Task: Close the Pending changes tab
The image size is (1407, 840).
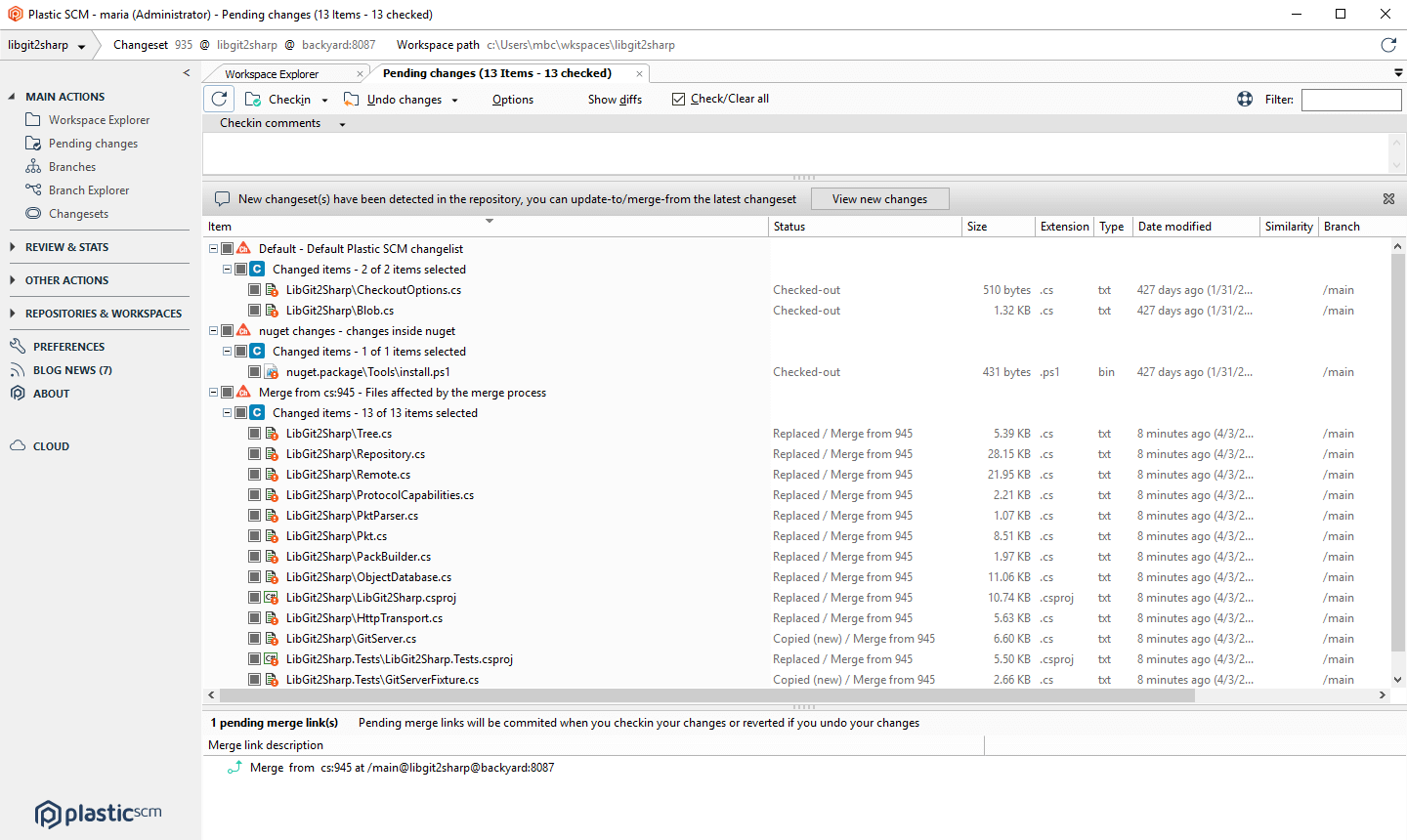Action: [x=640, y=74]
